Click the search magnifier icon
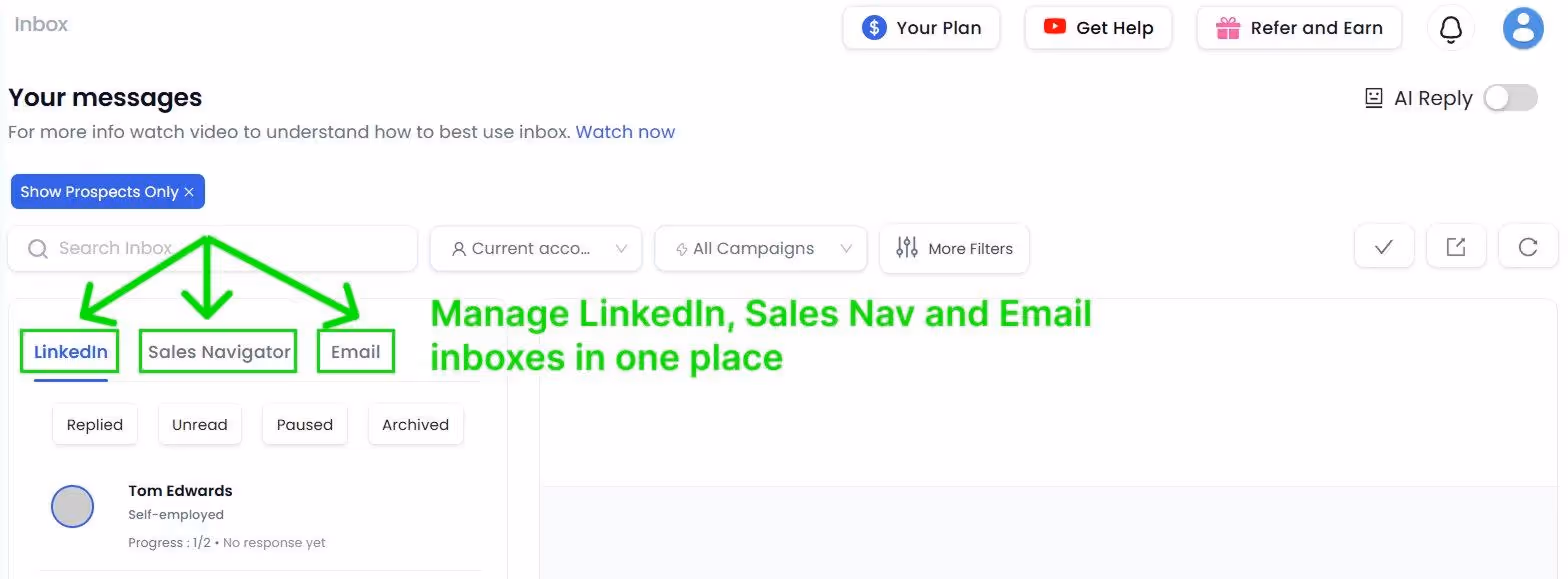Viewport: 1568px width, 579px height. 38,249
